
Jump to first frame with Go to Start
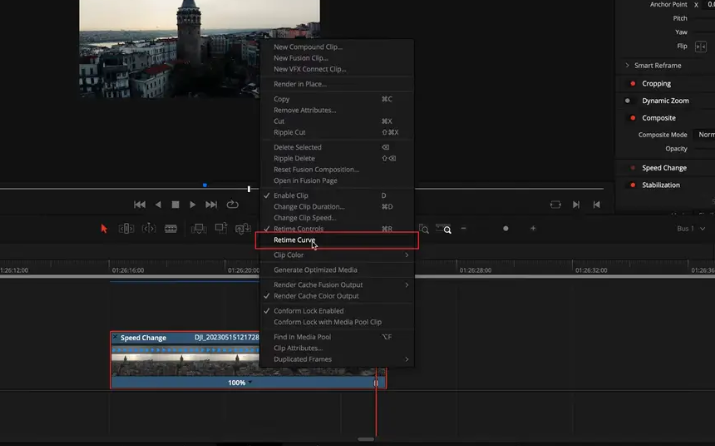139,205
